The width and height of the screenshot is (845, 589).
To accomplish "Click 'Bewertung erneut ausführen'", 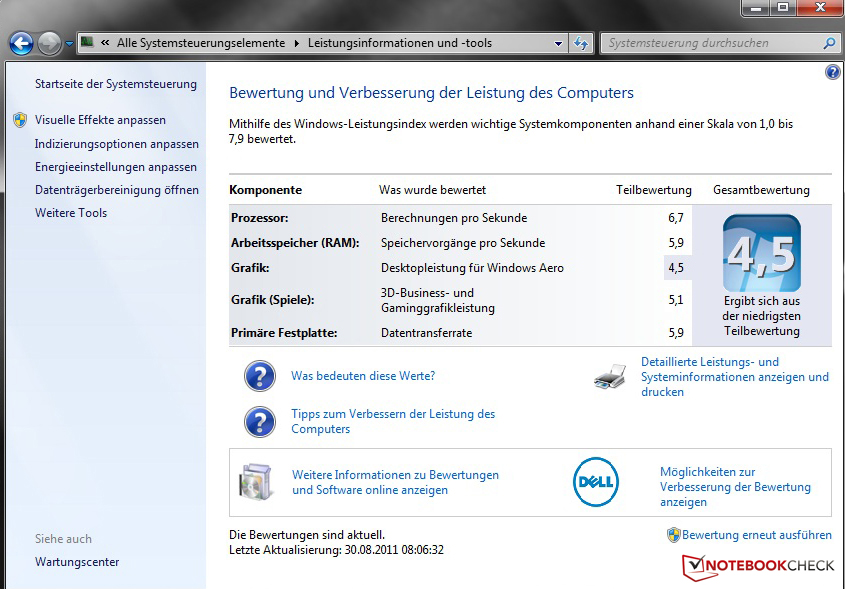I will (x=757, y=535).
